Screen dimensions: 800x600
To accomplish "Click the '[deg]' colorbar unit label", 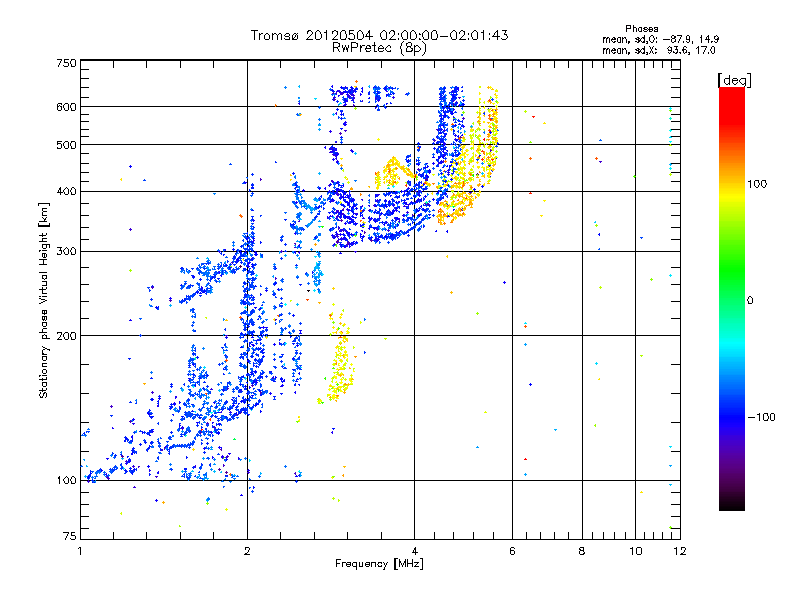I will coord(734,80).
